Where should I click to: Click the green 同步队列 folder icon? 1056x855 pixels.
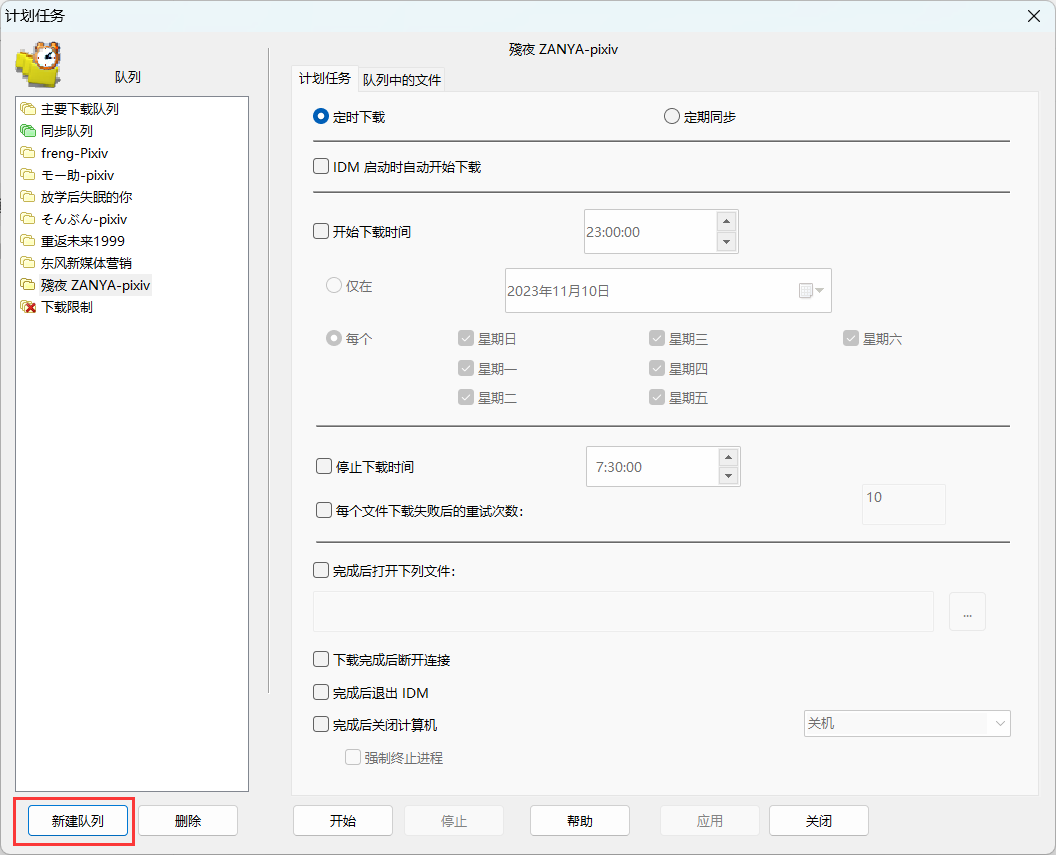[28, 131]
